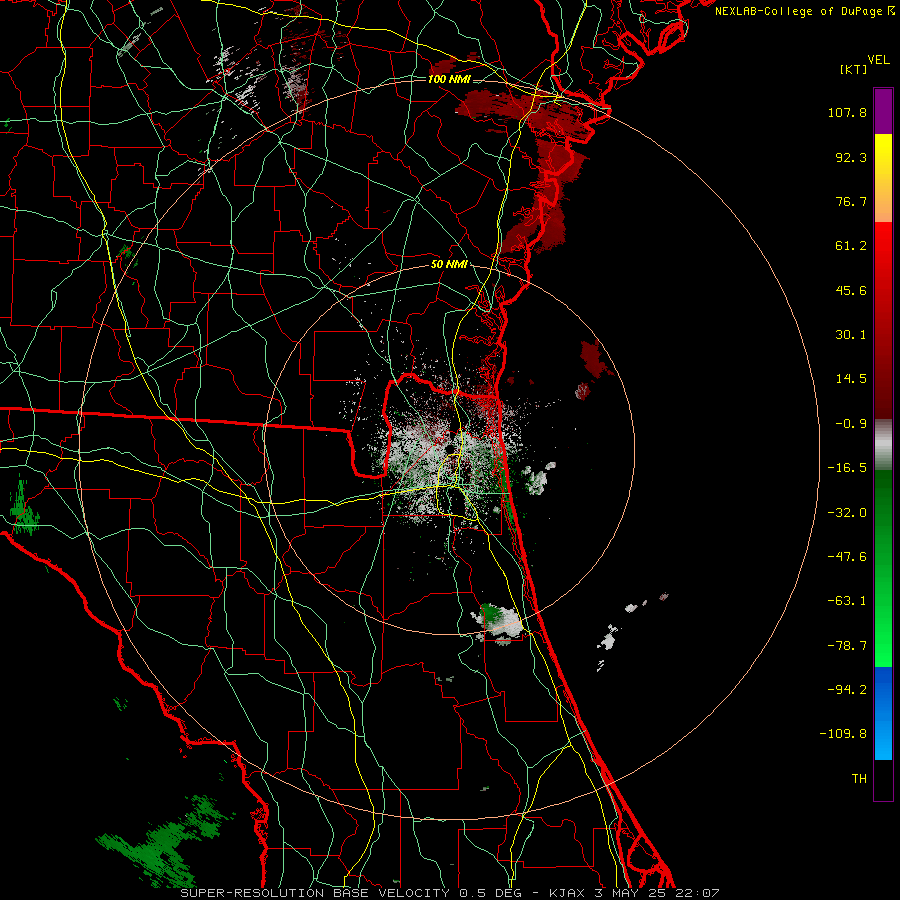Pick the gray near-zero segment of the color bar
This screenshot has height=900, width=900.
(883, 444)
